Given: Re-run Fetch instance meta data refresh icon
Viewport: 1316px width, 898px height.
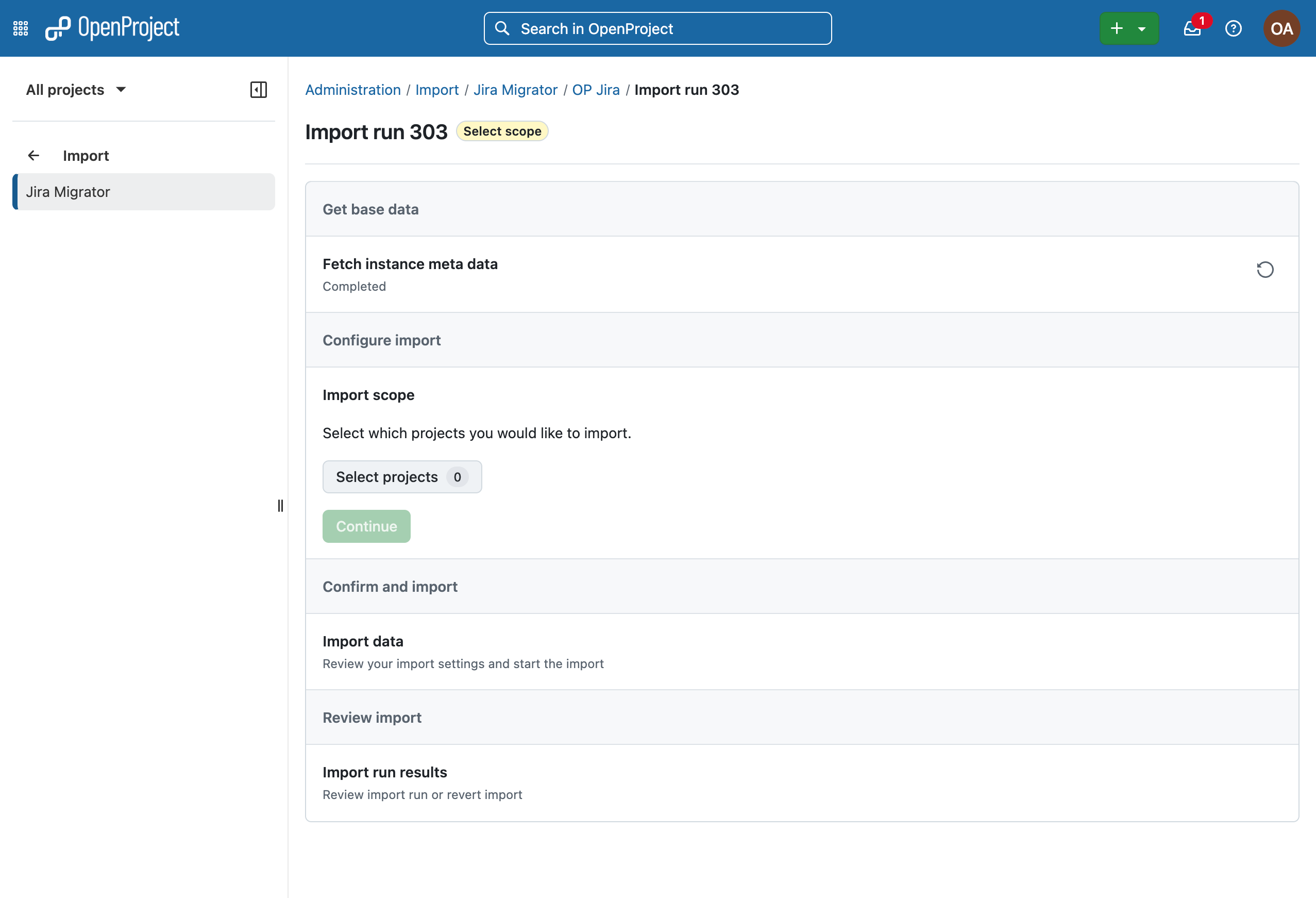Looking at the screenshot, I should (1265, 269).
